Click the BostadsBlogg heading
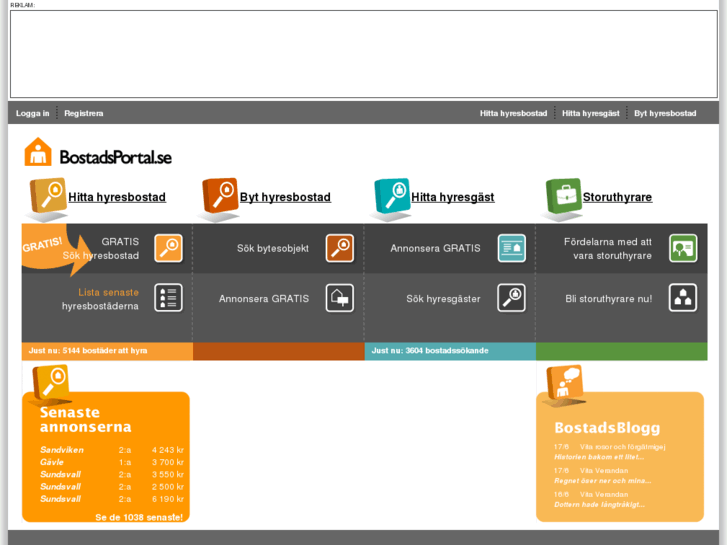 pos(607,428)
